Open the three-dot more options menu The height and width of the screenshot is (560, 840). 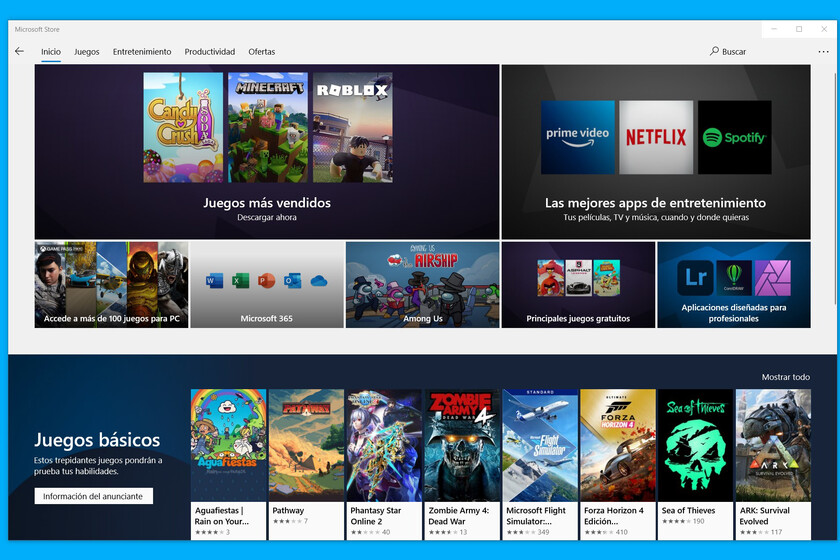(823, 52)
